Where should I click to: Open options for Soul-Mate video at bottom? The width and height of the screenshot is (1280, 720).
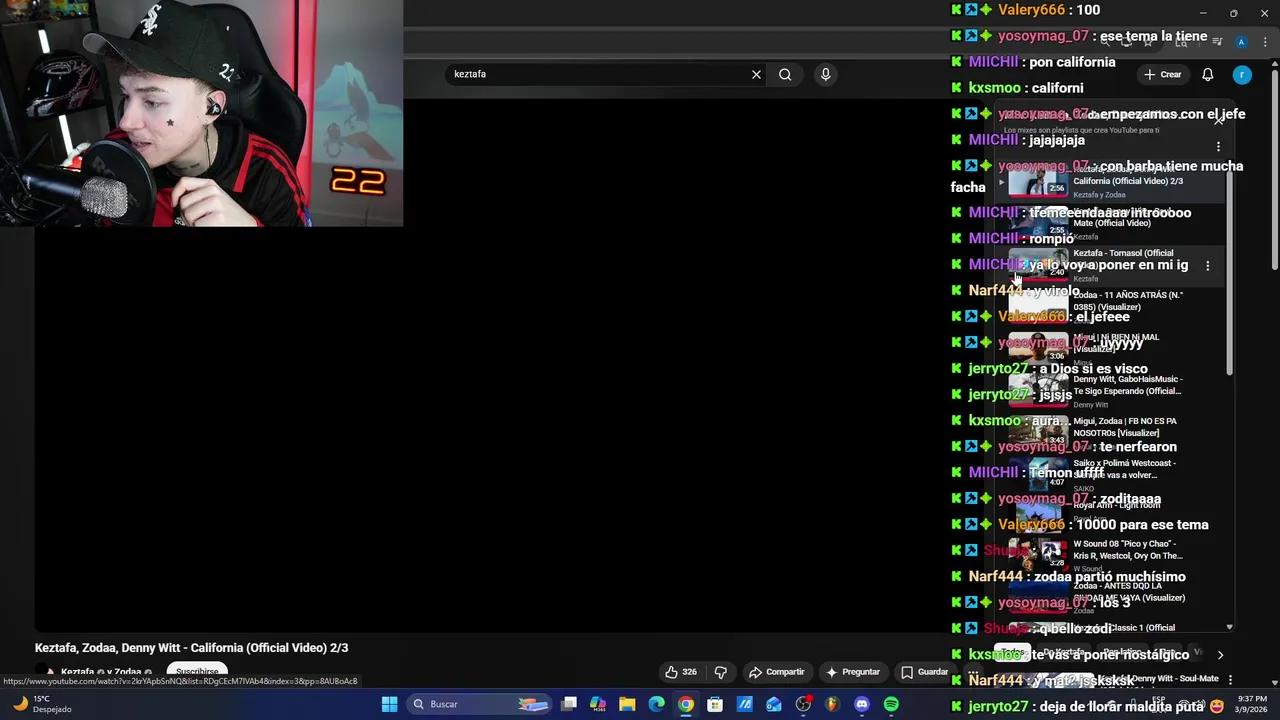(1229, 680)
